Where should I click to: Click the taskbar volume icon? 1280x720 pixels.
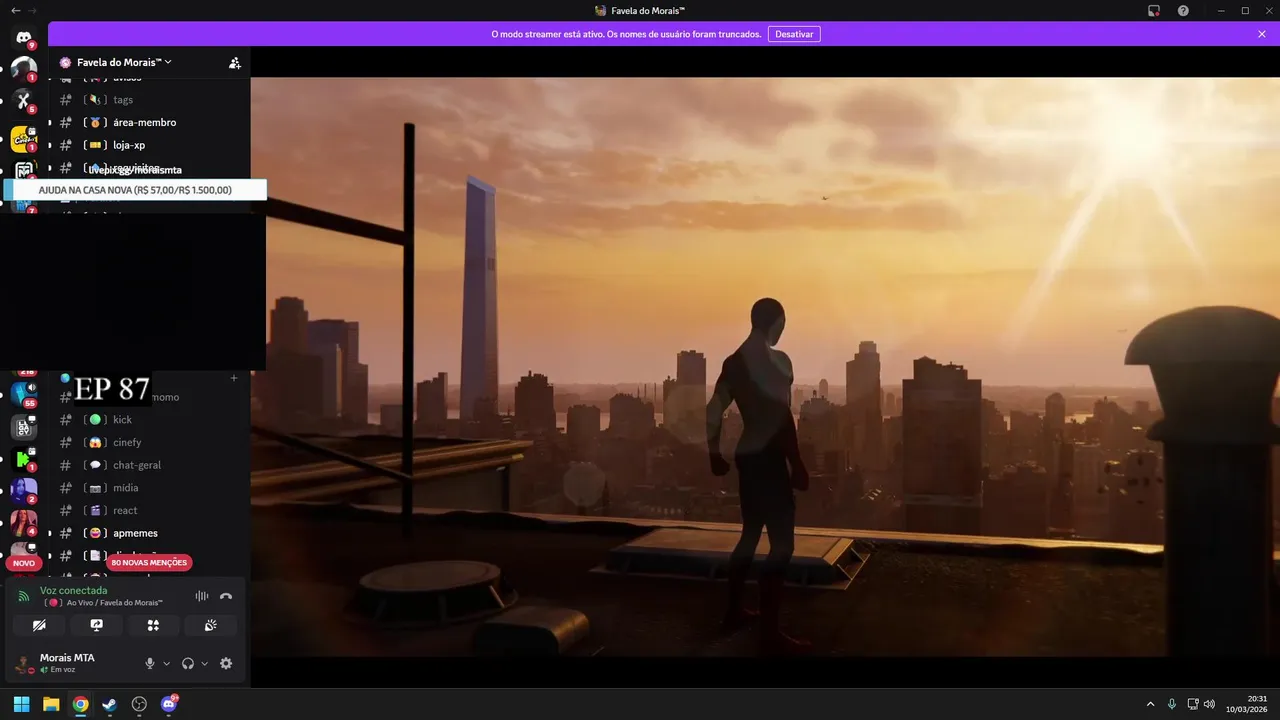click(1209, 704)
